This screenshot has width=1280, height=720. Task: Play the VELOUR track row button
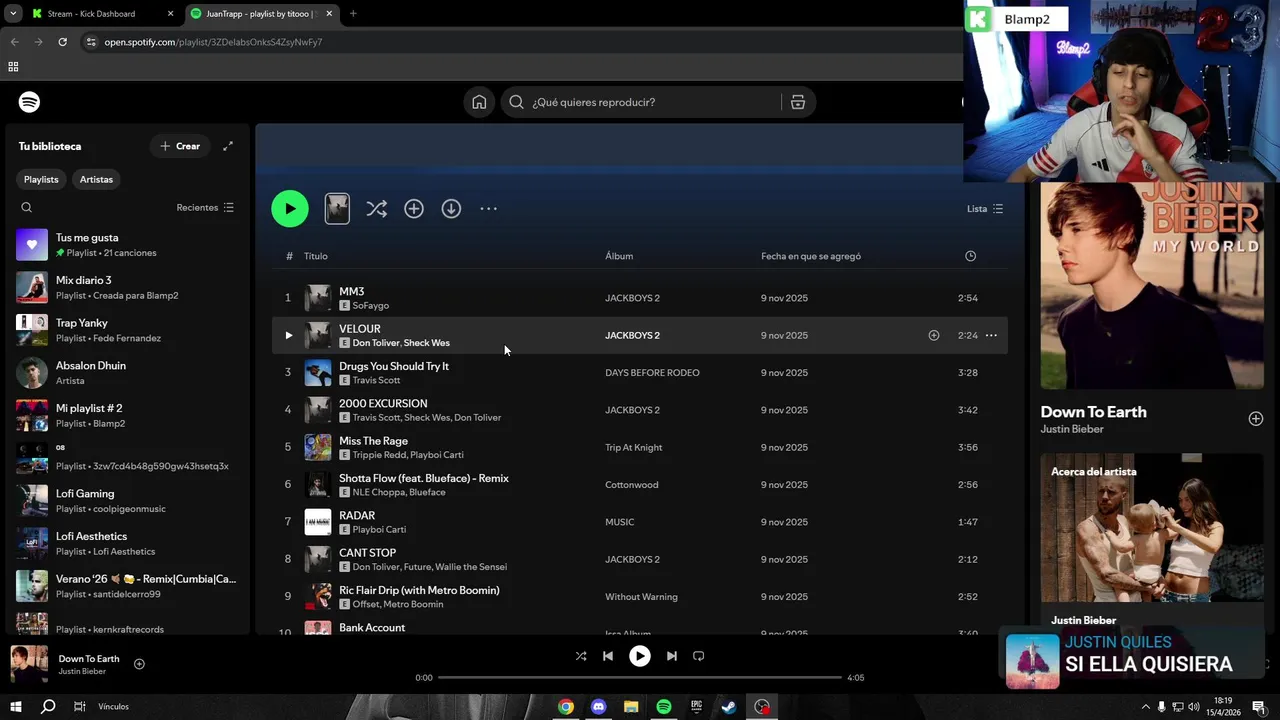point(288,335)
